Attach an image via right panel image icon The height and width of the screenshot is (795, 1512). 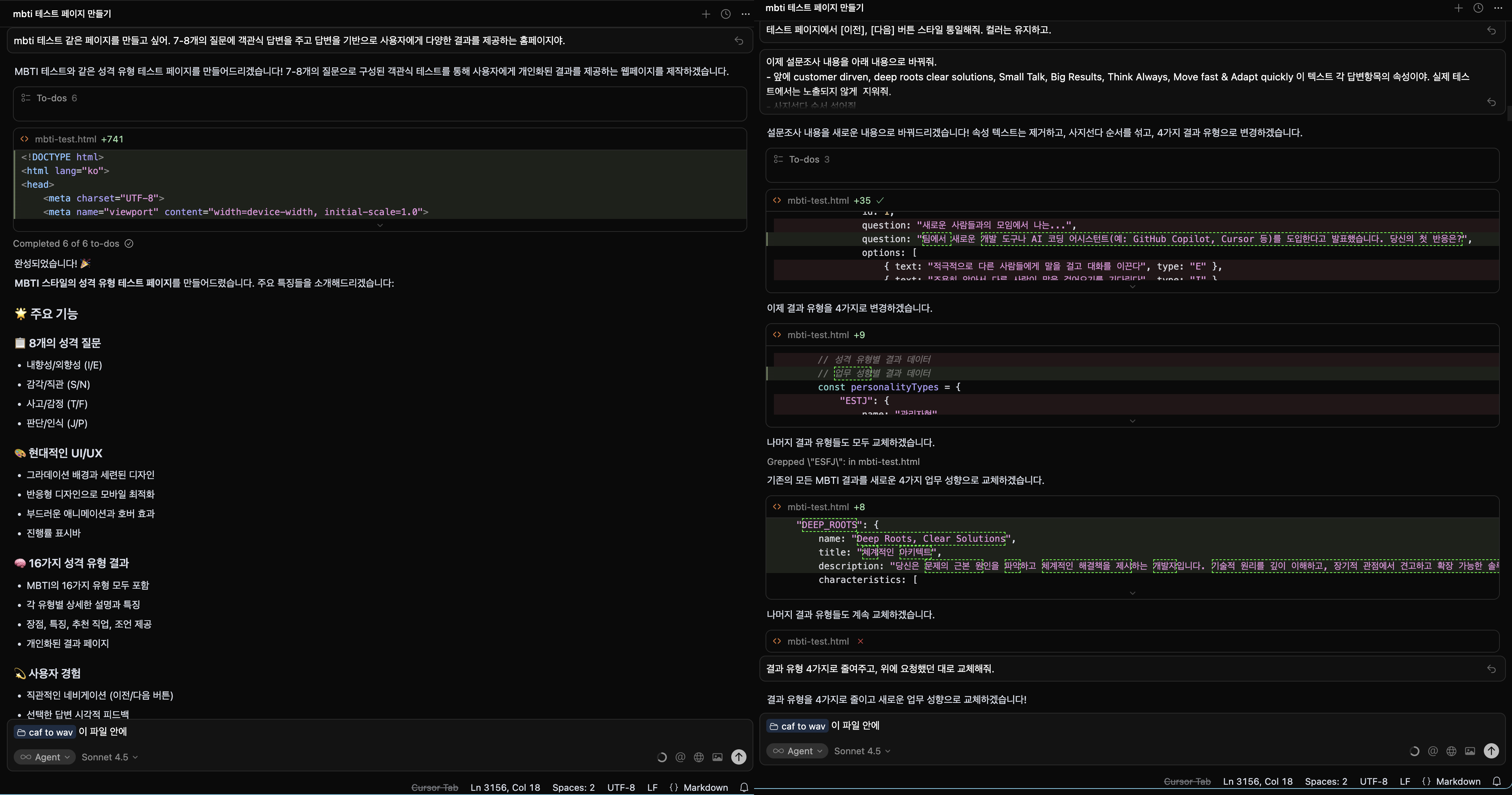tap(1470, 751)
